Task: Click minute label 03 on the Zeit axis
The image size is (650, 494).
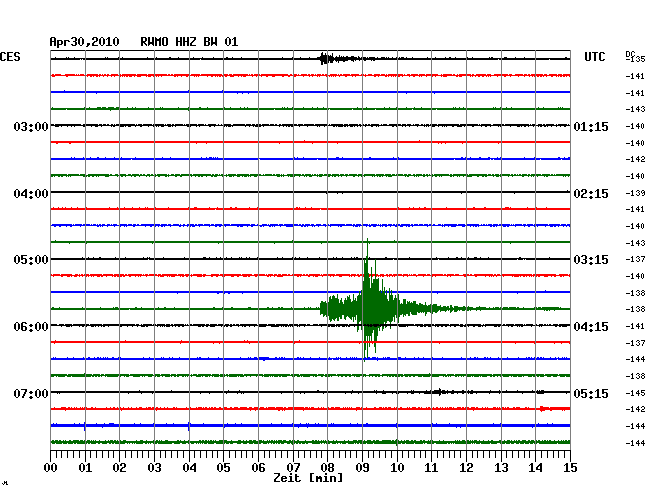Action: tap(154, 468)
